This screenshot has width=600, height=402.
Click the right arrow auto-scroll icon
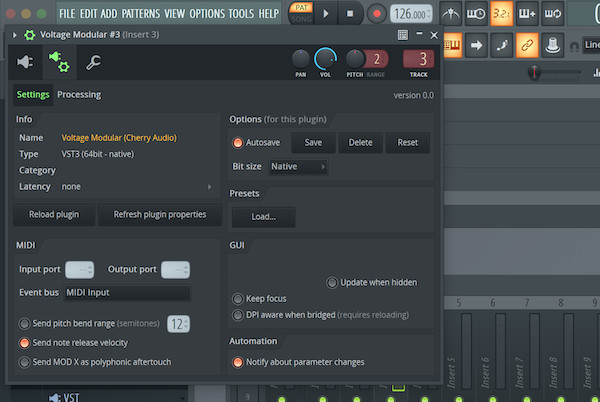pyautogui.click(x=476, y=46)
